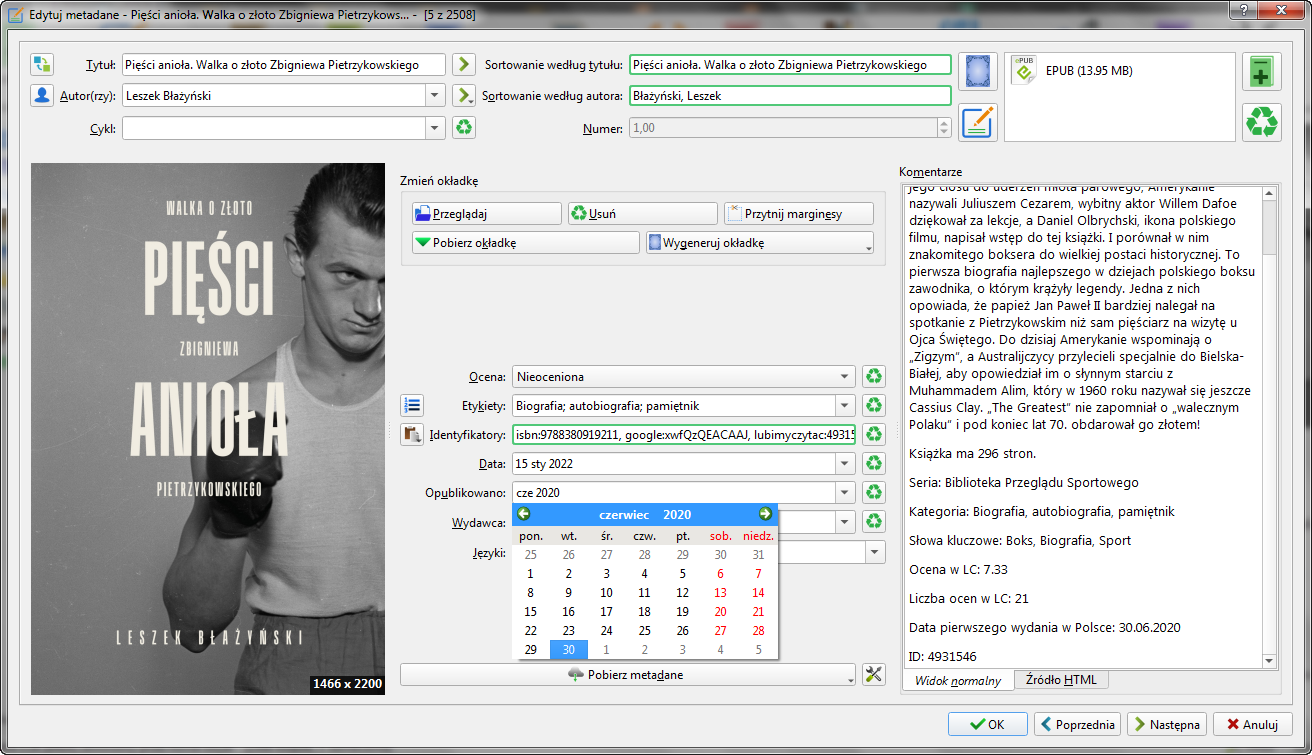Open the manage authors editor icon
Screen dimensions: 1312x755
click(x=41, y=96)
